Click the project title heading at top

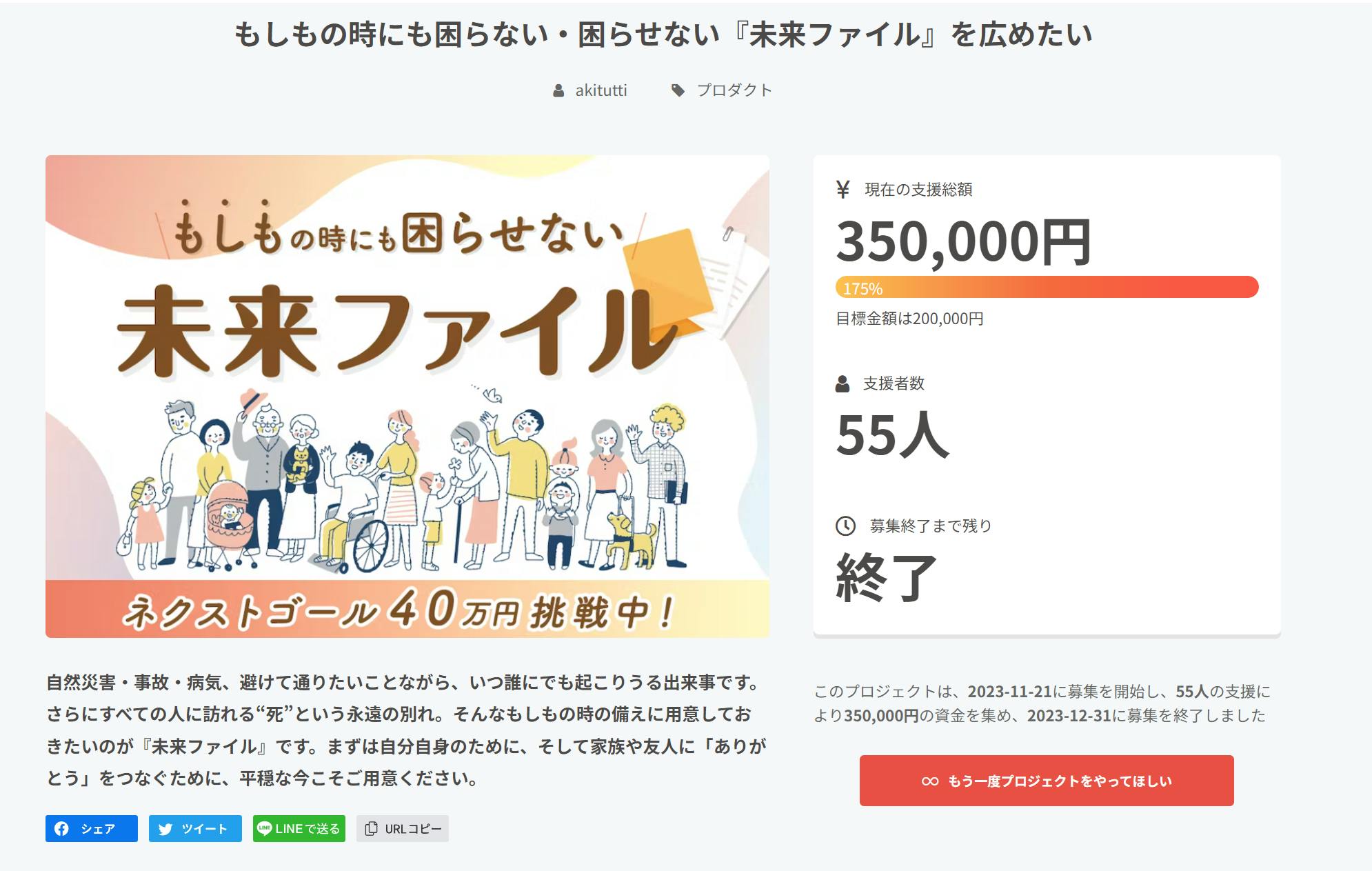(663, 34)
